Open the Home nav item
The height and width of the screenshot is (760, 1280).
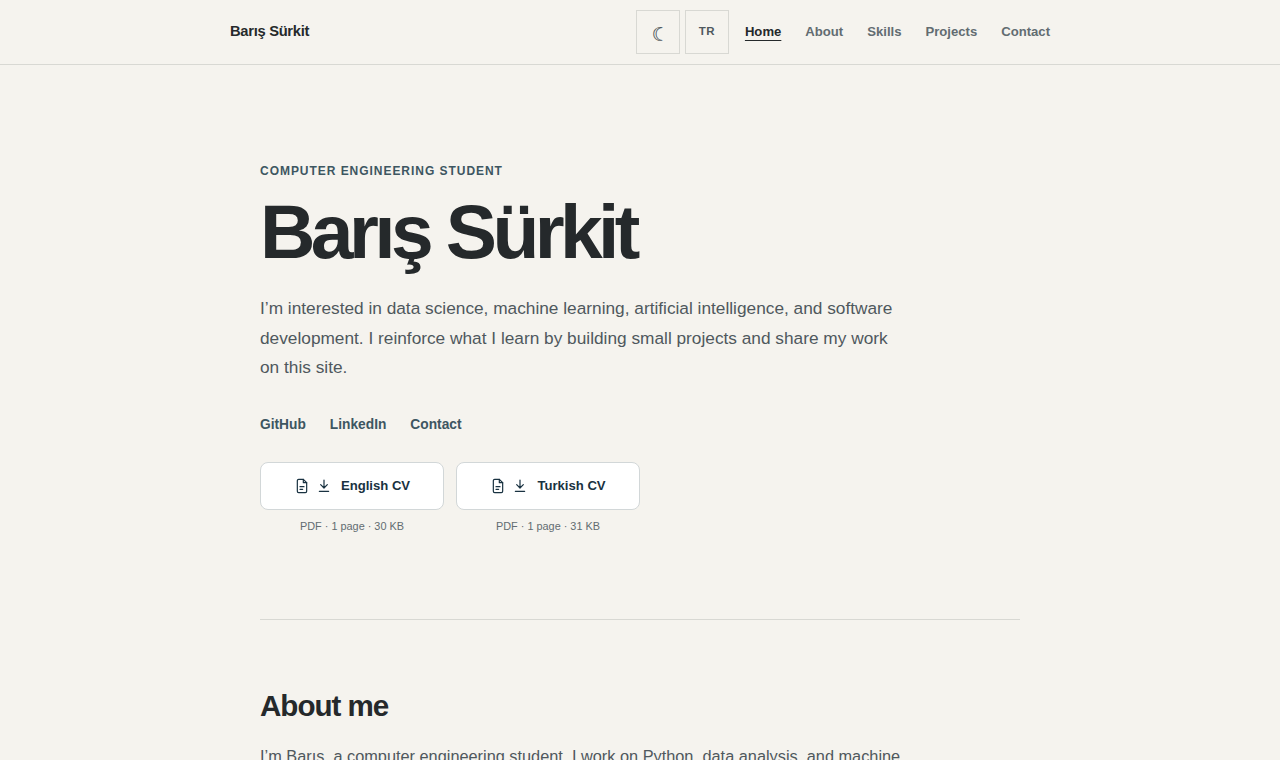coord(763,32)
